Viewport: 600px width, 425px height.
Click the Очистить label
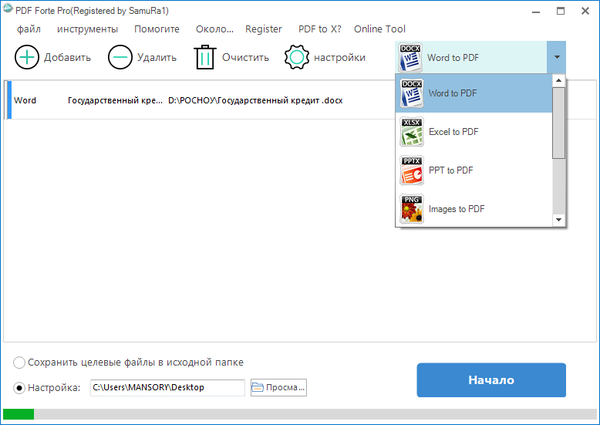pyautogui.click(x=246, y=57)
